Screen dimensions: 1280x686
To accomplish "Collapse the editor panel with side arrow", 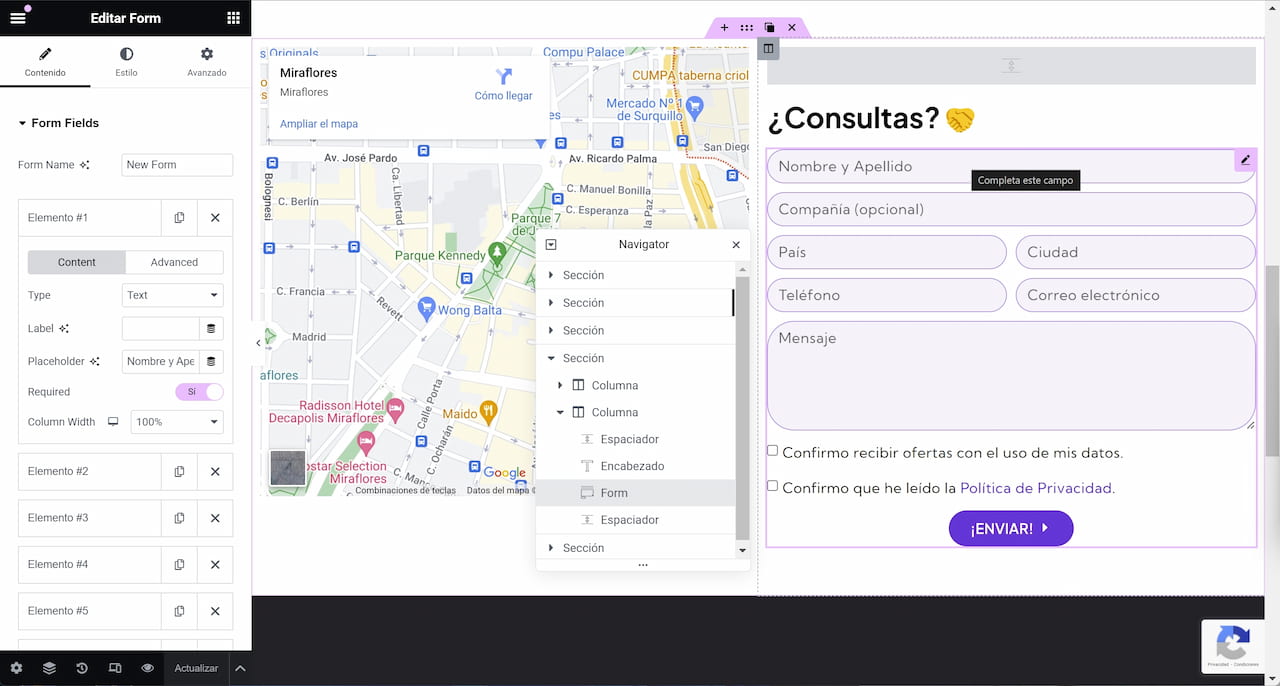I will click(x=258, y=343).
